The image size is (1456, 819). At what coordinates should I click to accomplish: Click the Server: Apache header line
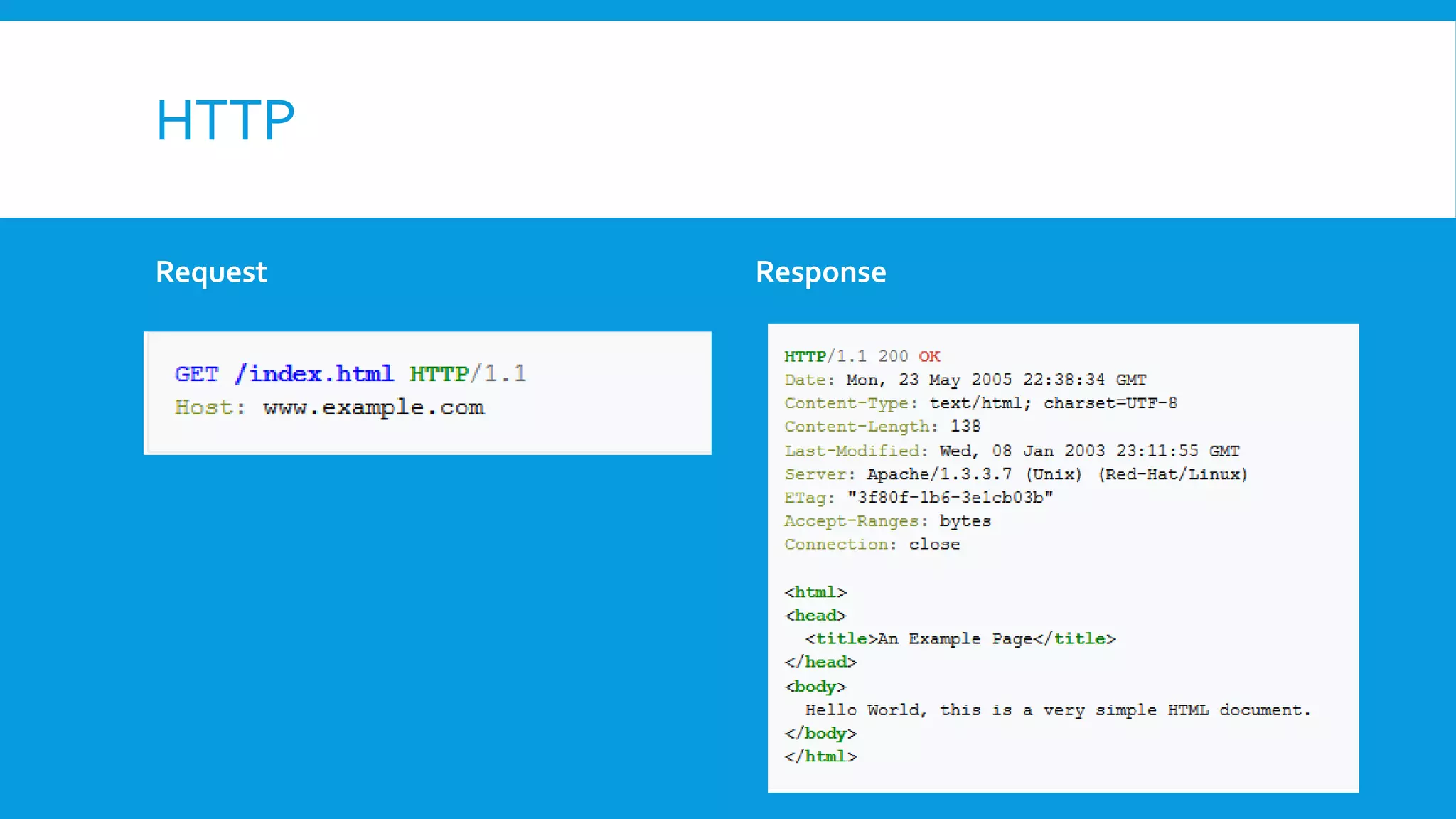click(x=1016, y=474)
